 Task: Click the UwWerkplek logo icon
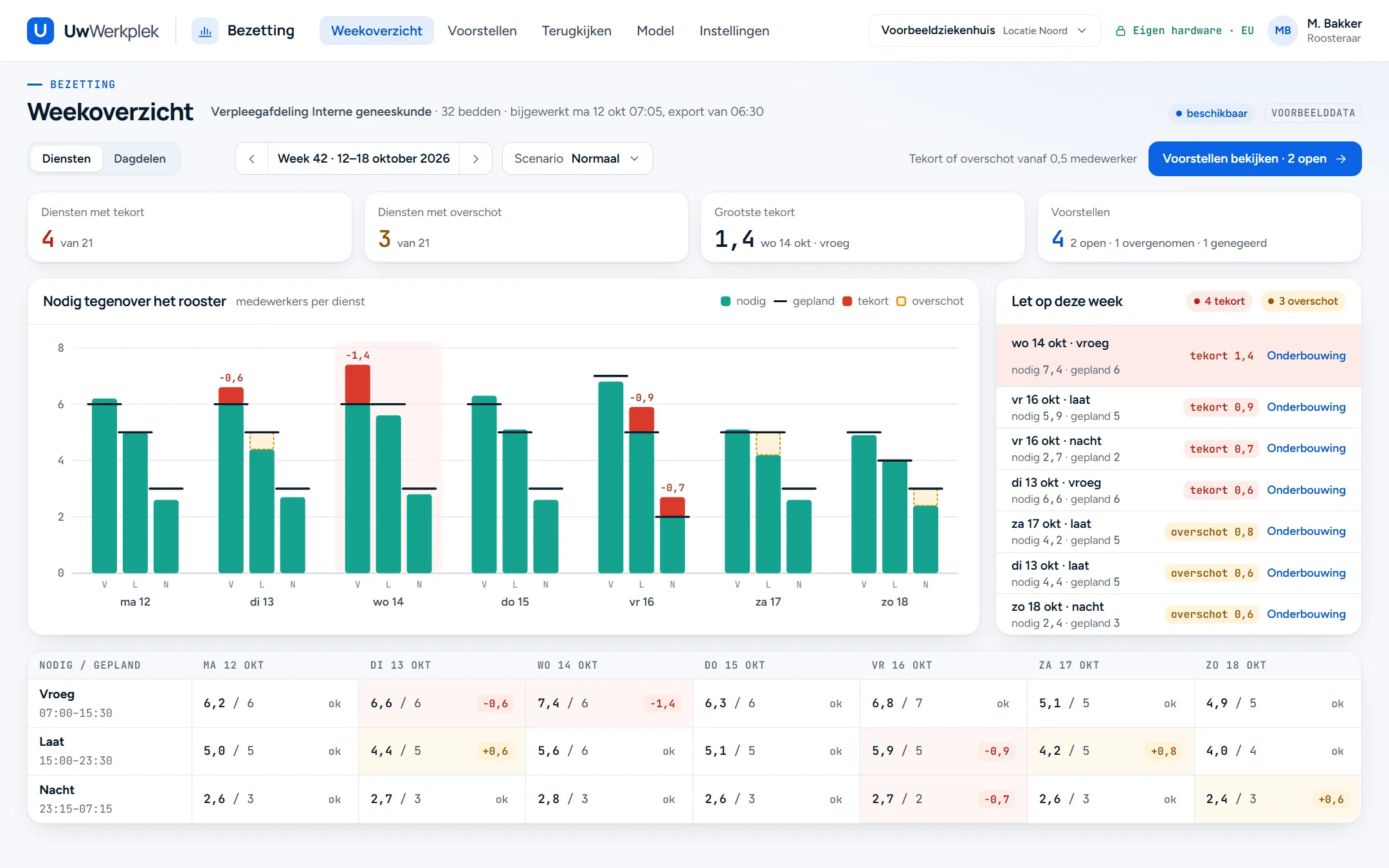(40, 30)
